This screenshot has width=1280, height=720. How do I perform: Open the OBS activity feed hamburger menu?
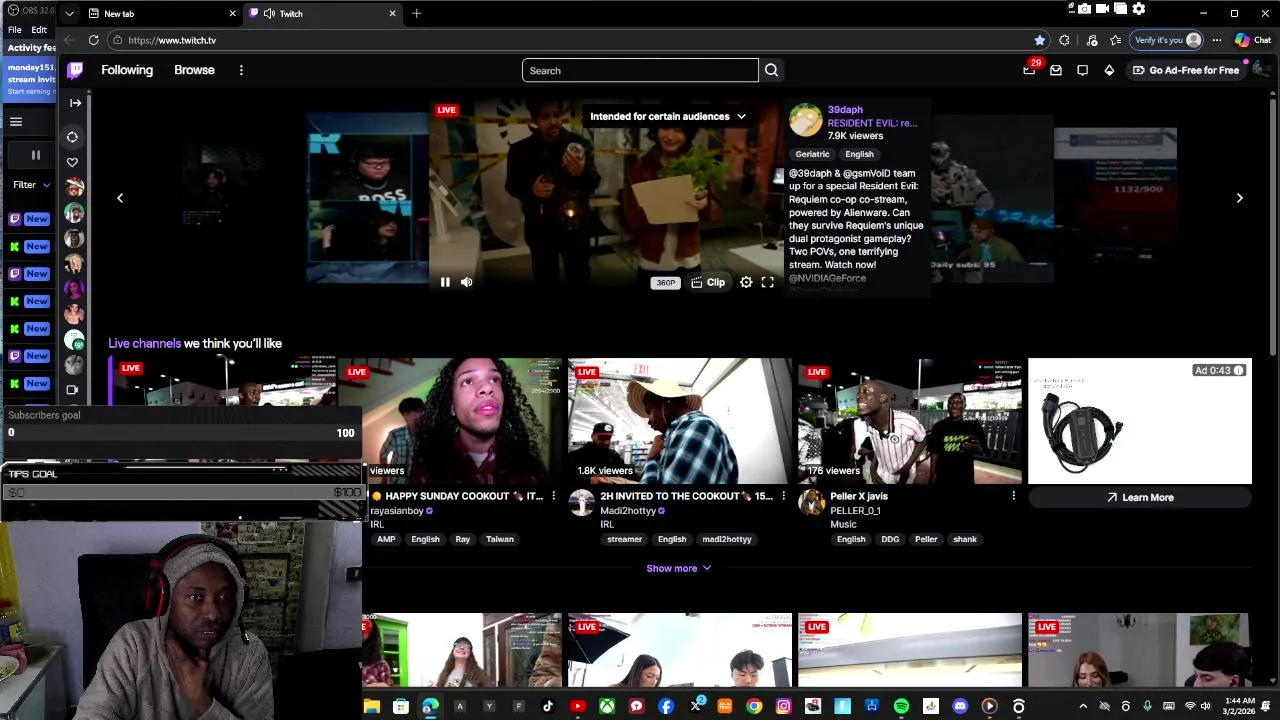[16, 121]
